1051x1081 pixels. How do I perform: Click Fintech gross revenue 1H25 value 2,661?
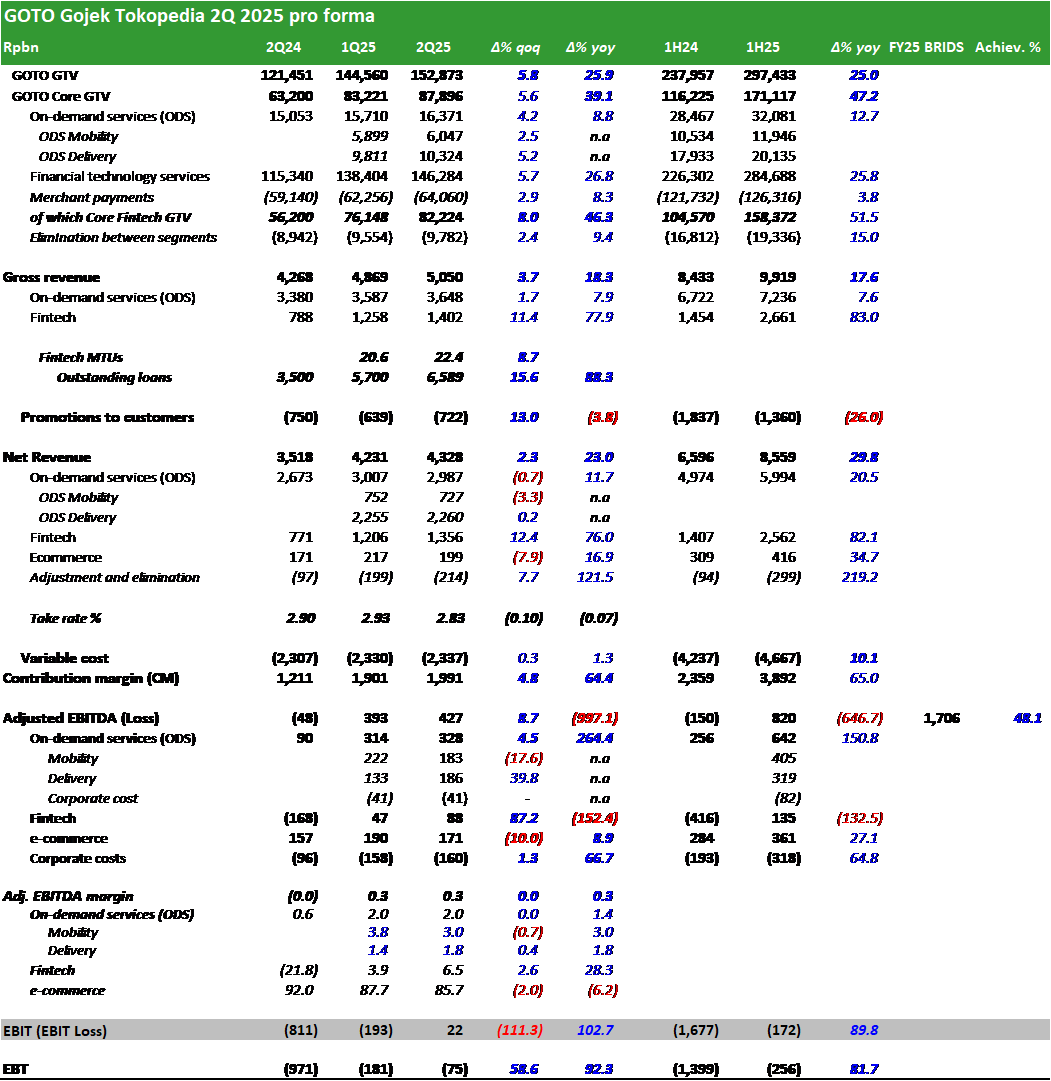pos(777,318)
